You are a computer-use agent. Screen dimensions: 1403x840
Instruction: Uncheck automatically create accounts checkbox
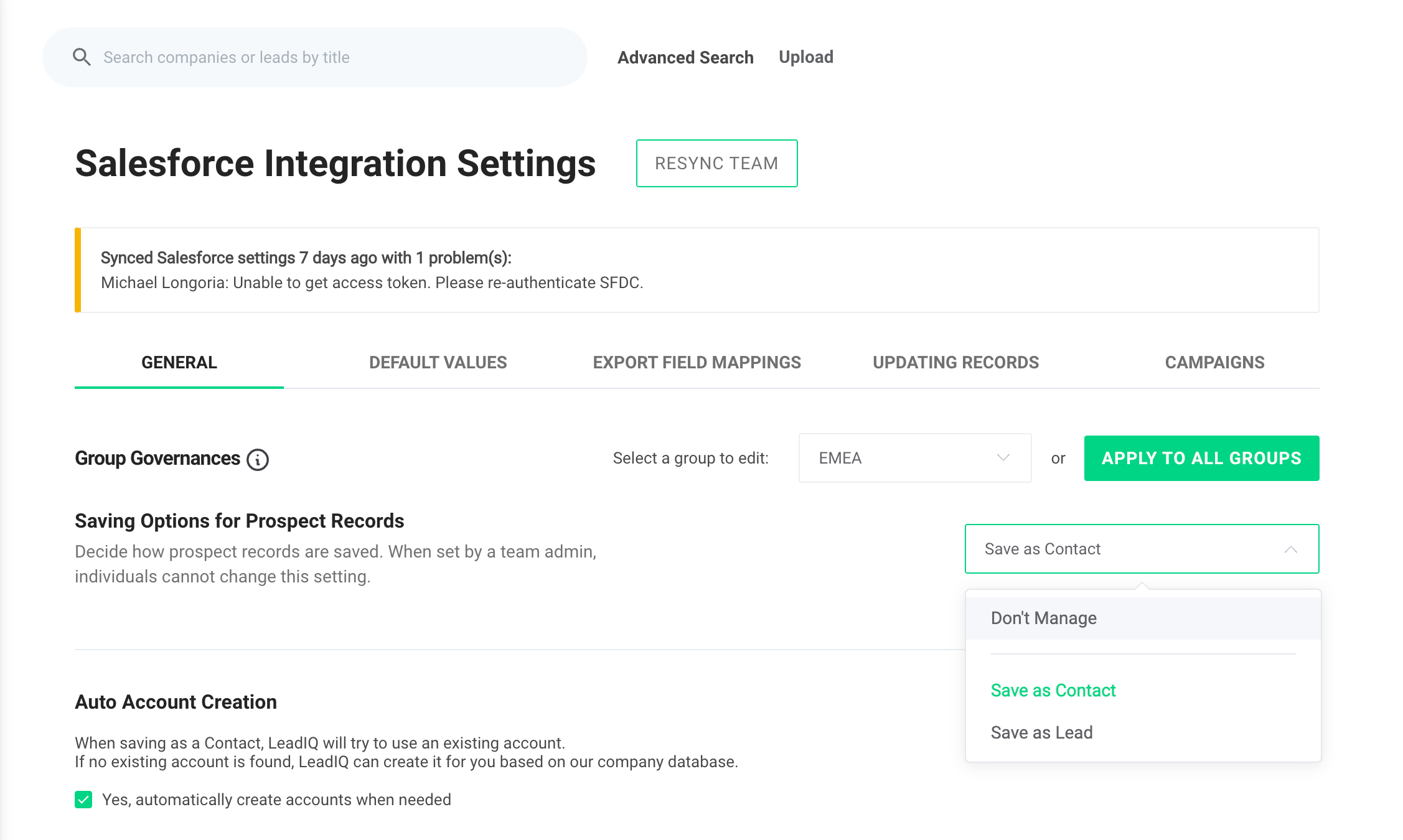[83, 800]
